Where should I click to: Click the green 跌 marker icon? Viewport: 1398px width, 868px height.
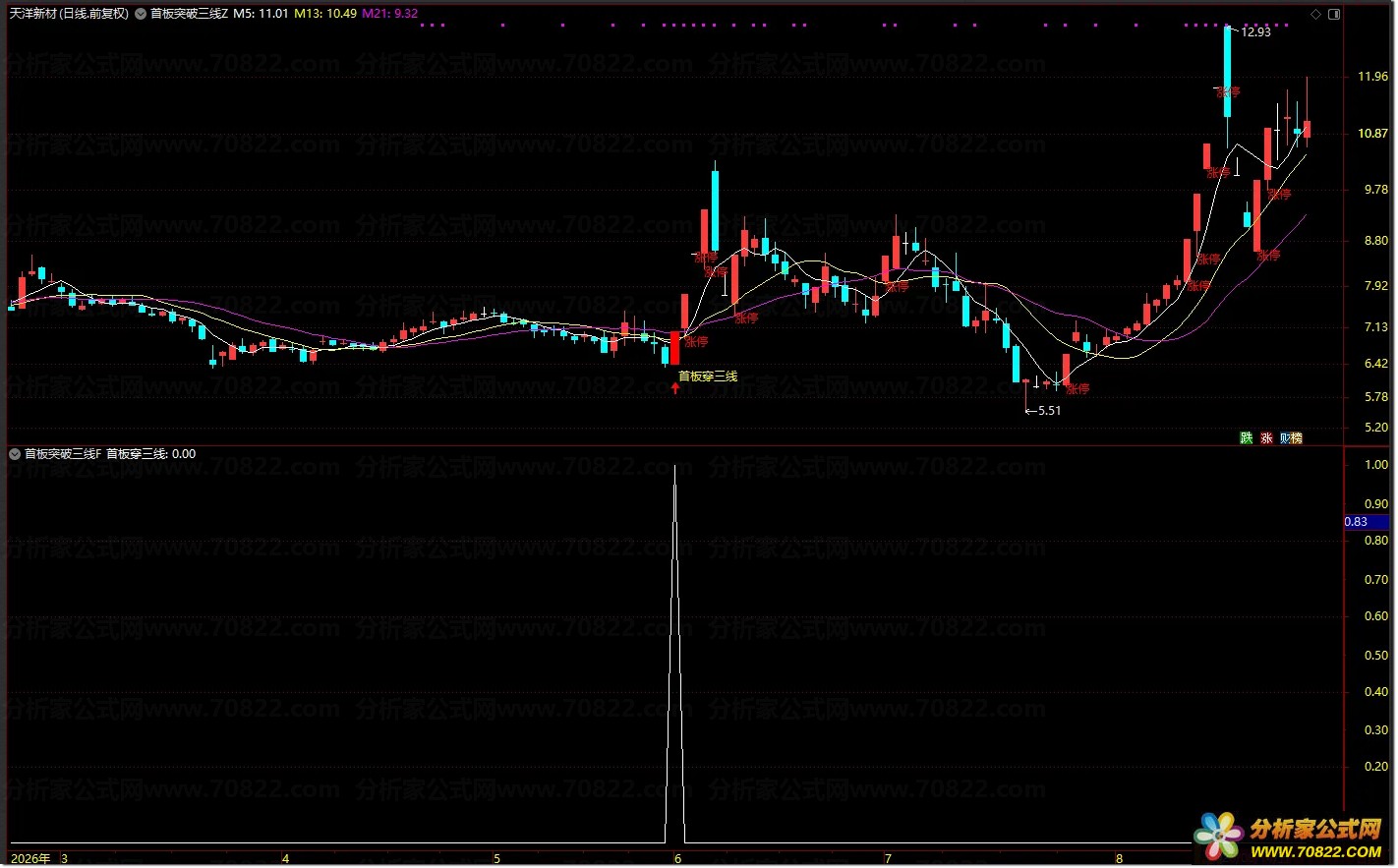pyautogui.click(x=1246, y=437)
